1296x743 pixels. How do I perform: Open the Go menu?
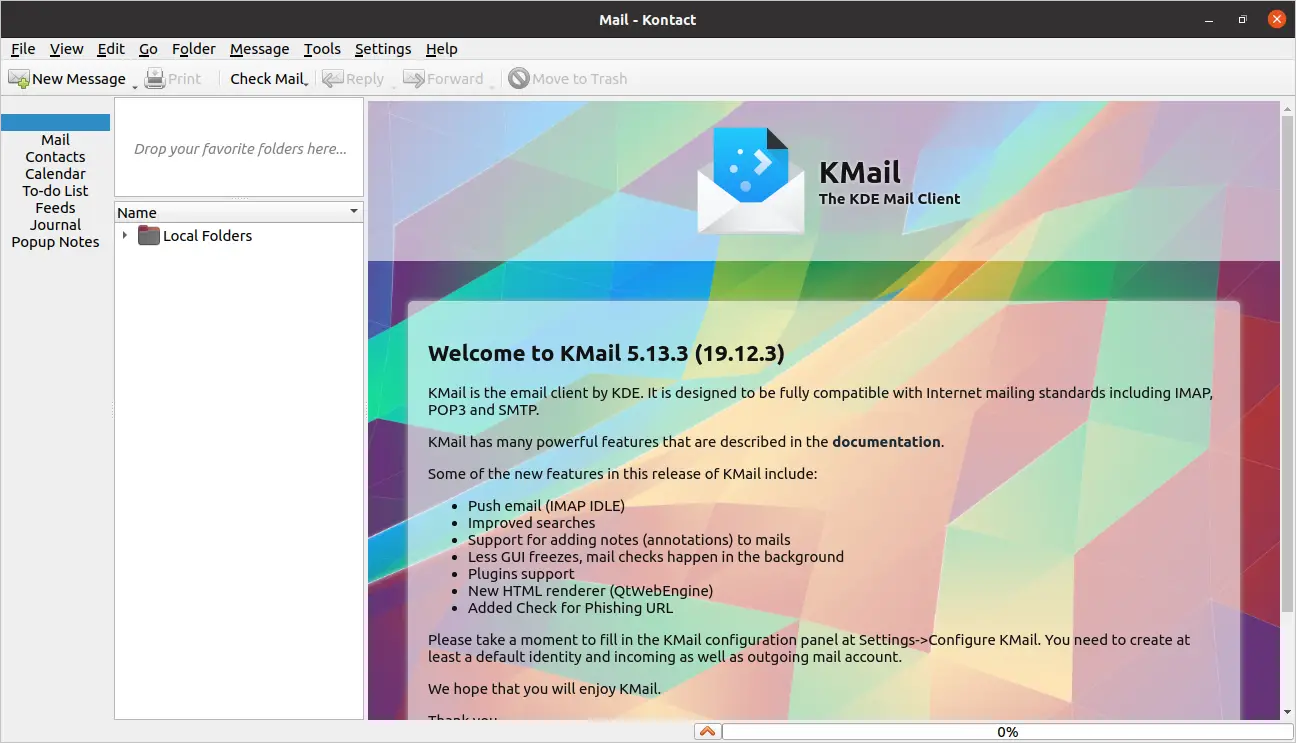pyautogui.click(x=148, y=48)
